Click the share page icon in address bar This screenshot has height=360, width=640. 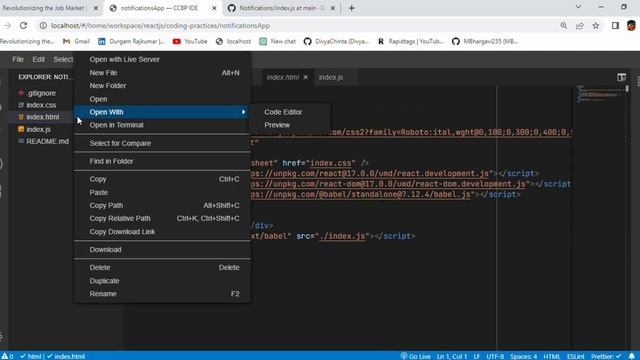point(580,26)
